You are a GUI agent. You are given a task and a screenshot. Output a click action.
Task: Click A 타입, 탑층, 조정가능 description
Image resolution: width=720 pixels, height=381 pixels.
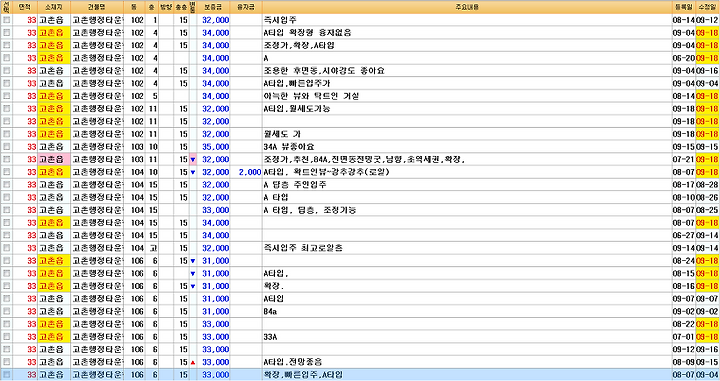309,210
